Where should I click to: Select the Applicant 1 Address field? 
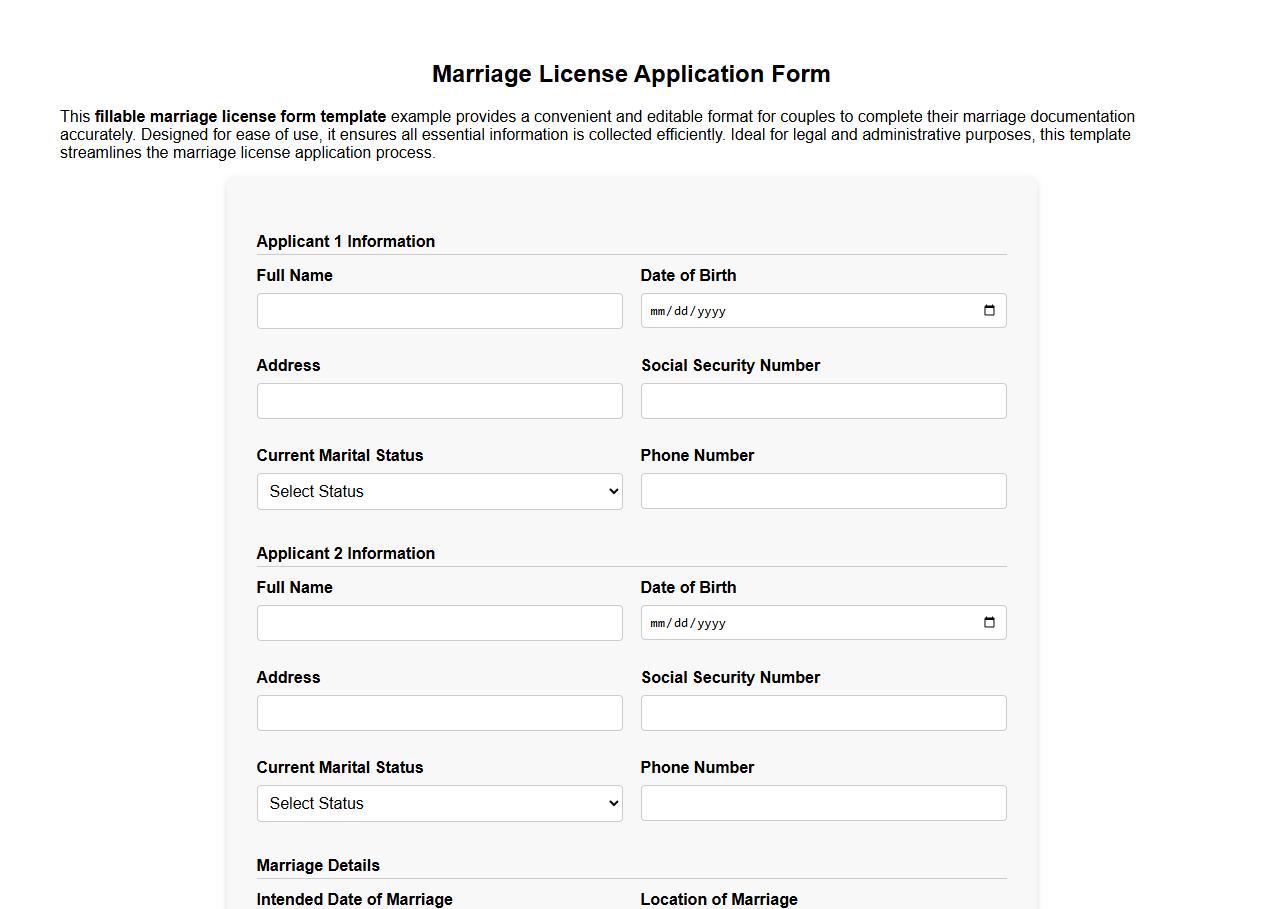point(440,401)
